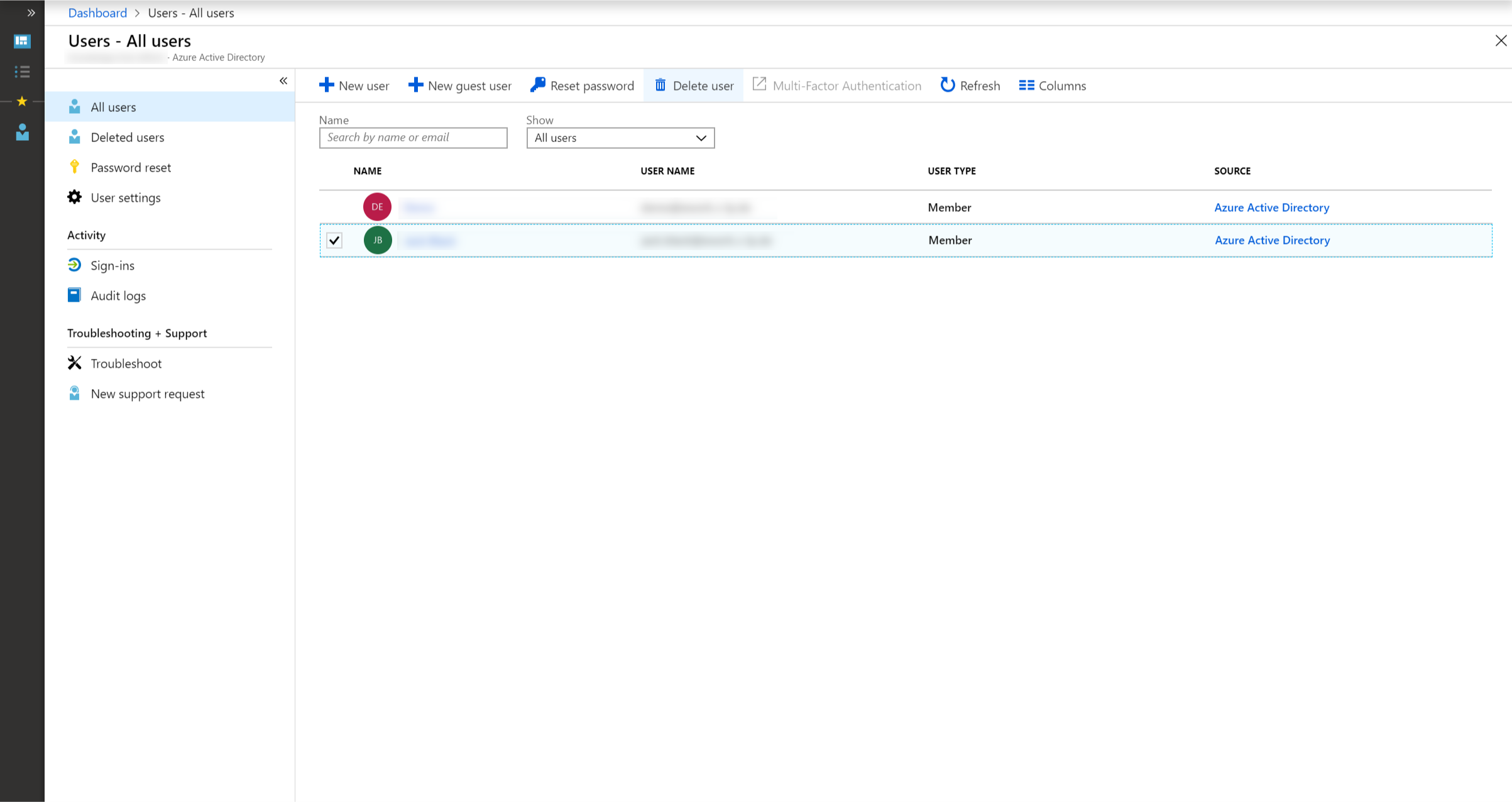Click the Azure Active Directory link for JB
The image size is (1512, 802).
tap(1271, 240)
